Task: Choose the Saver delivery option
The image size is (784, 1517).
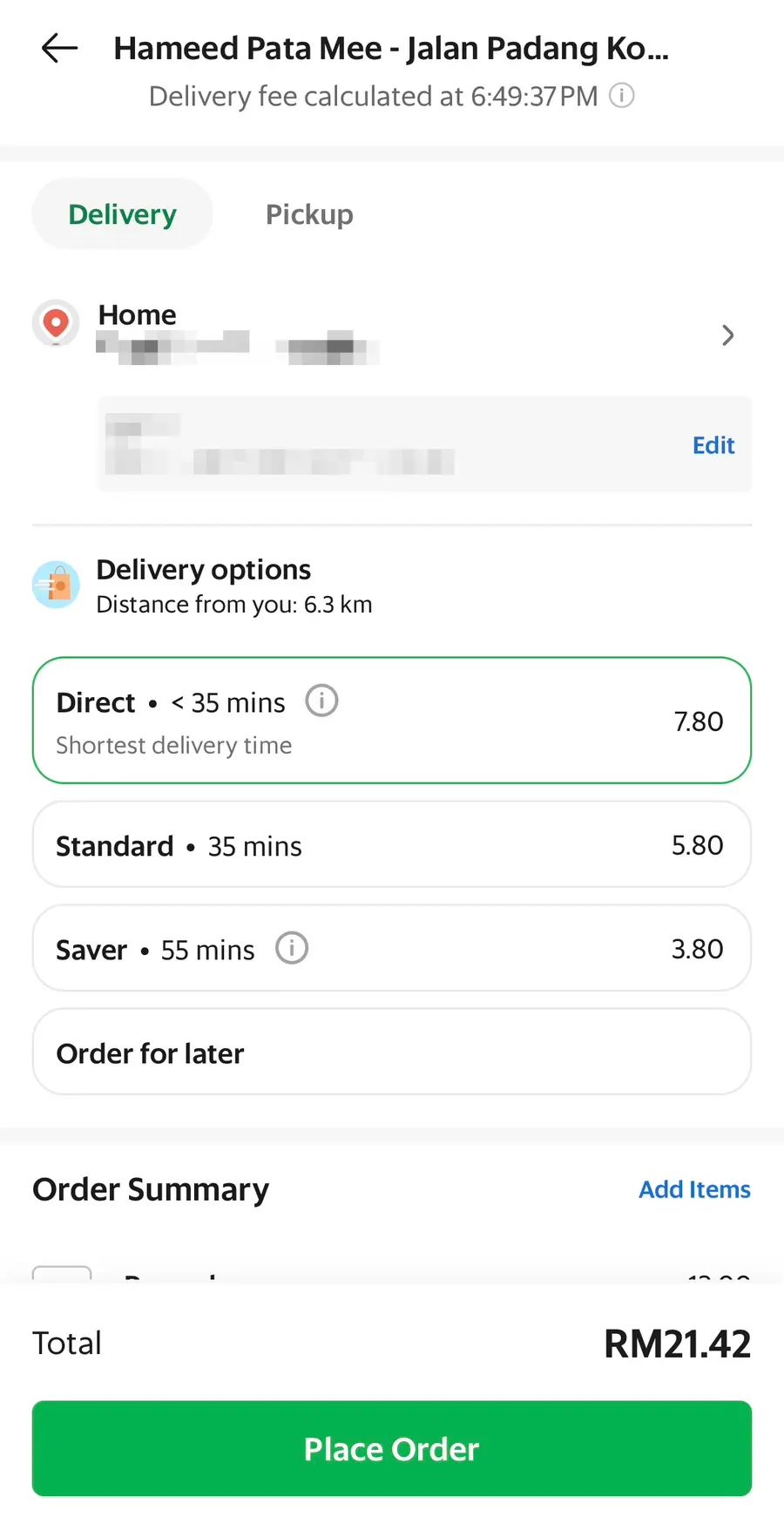Action: point(392,948)
